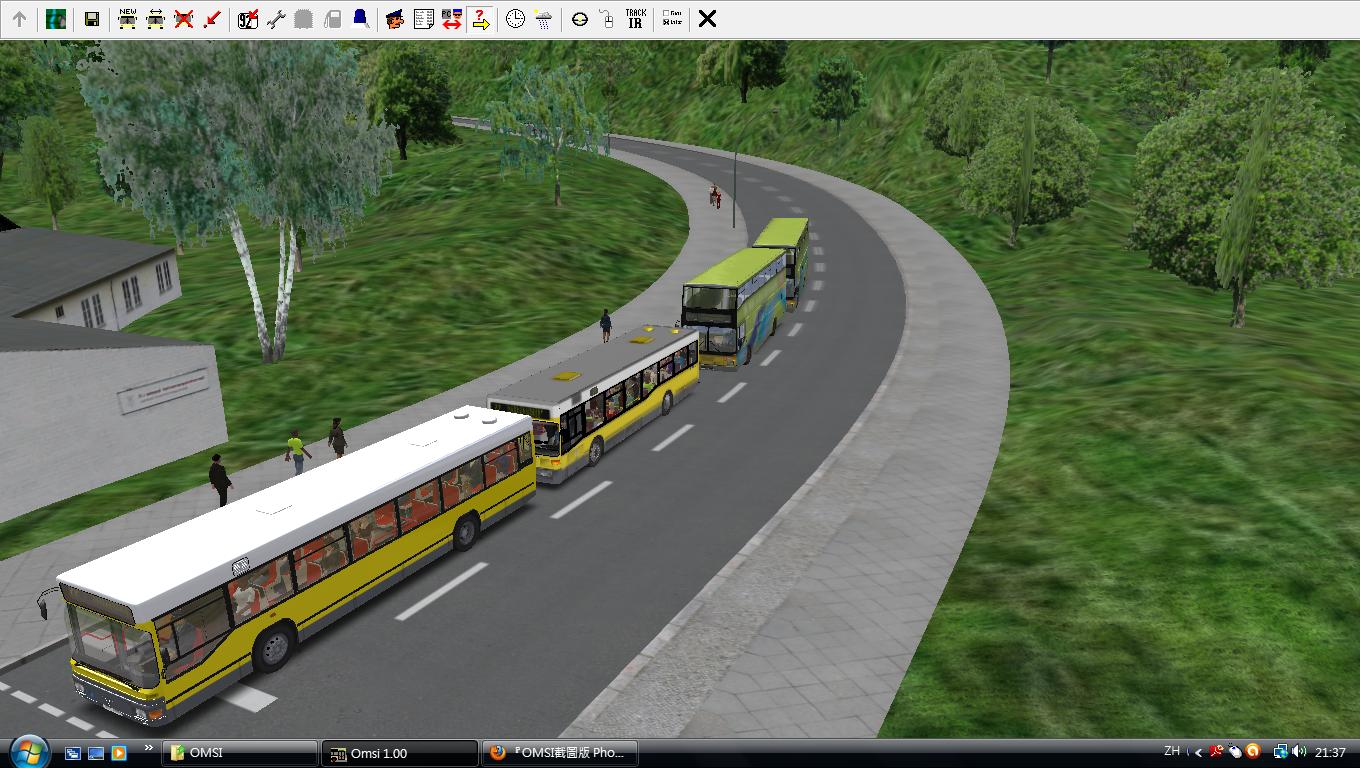Open the network tray icon
The height and width of the screenshot is (768, 1360).
coord(1281,752)
